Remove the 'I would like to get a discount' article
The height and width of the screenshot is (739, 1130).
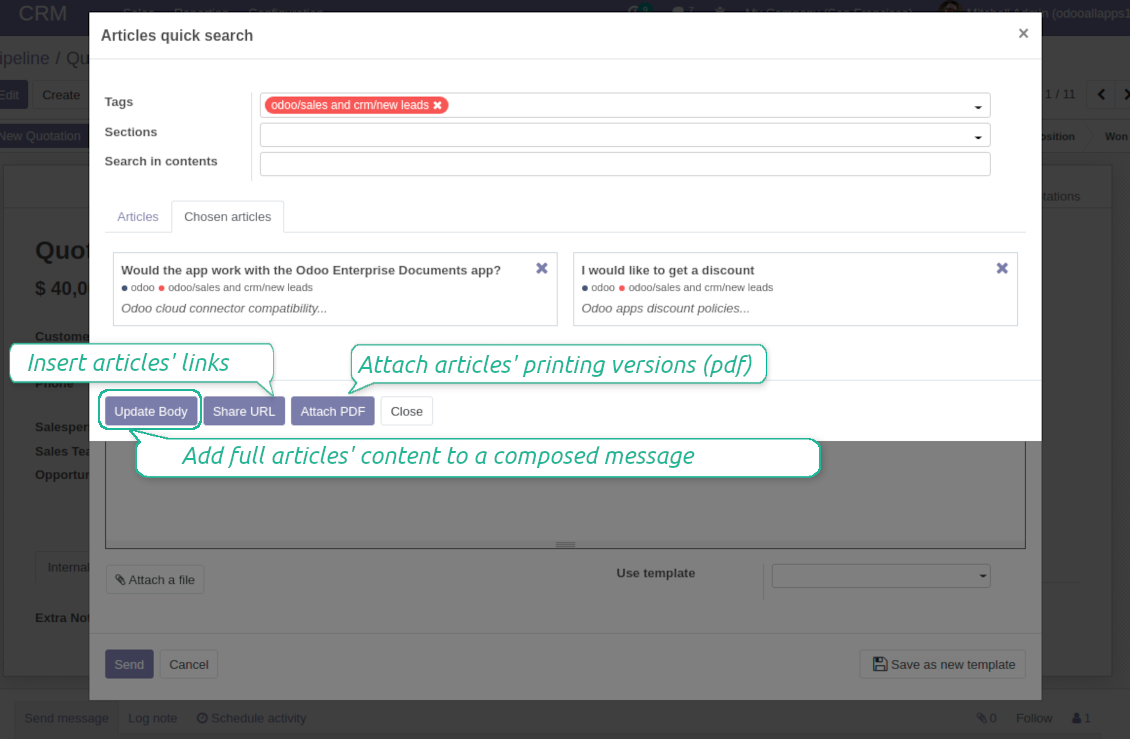pyautogui.click(x=1002, y=268)
